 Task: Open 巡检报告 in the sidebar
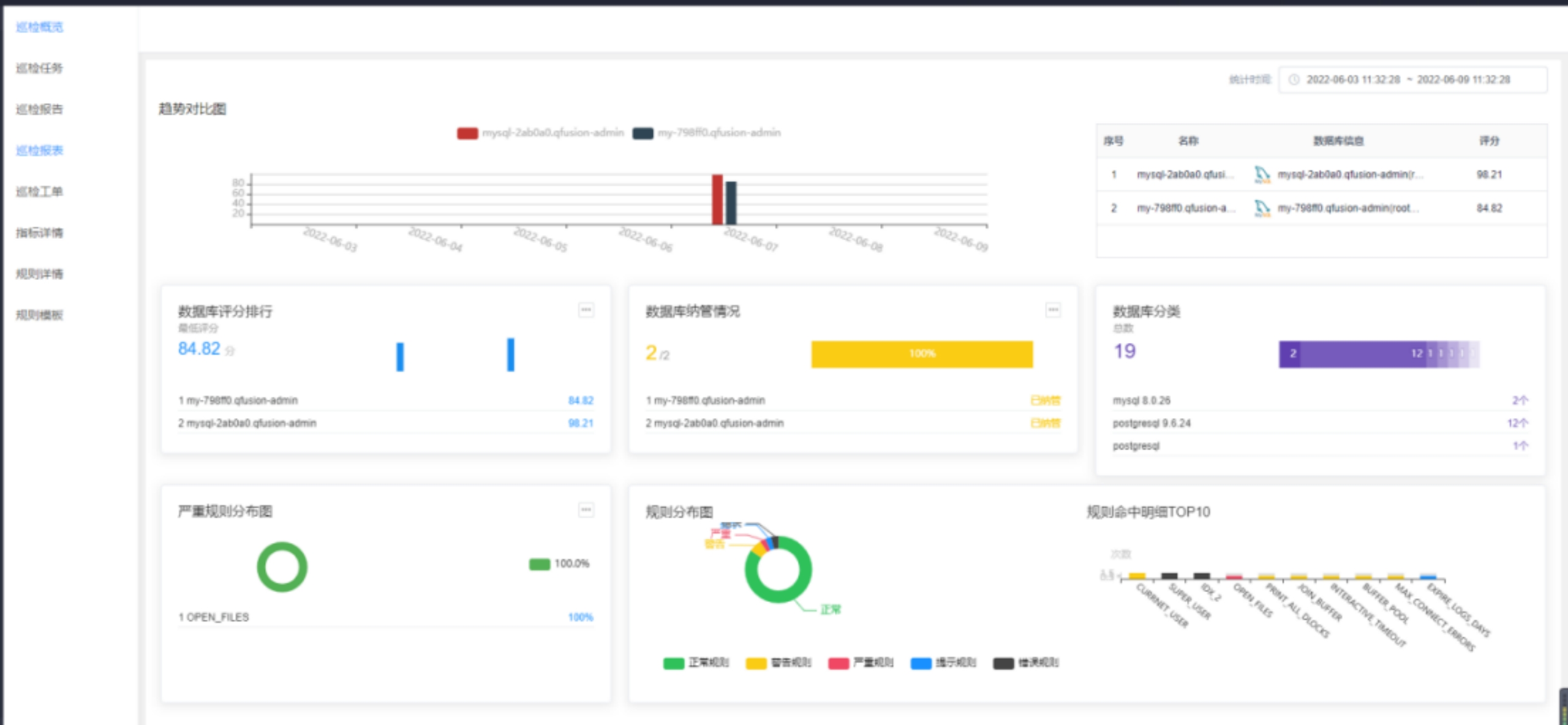(x=39, y=109)
